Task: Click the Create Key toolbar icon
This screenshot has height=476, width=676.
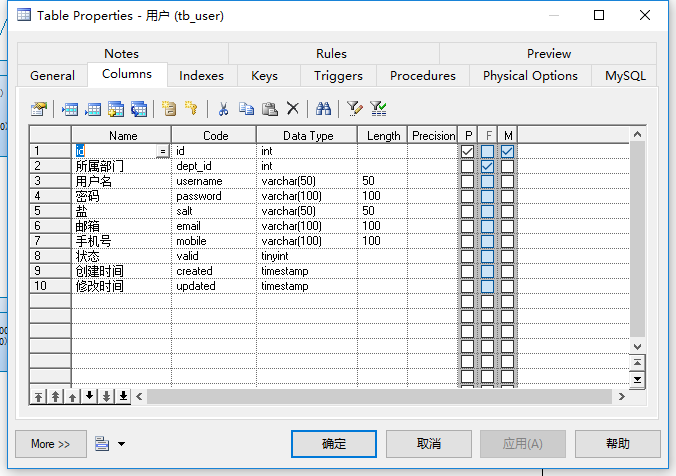Action: click(x=191, y=108)
